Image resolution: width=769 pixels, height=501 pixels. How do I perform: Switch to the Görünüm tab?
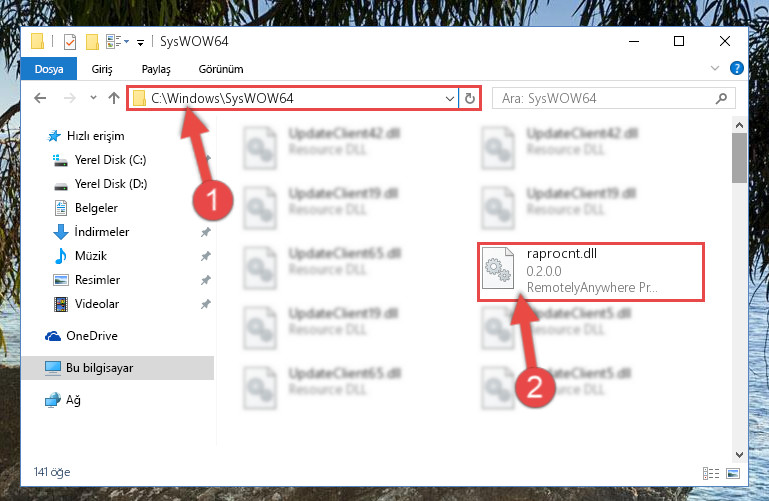(221, 69)
